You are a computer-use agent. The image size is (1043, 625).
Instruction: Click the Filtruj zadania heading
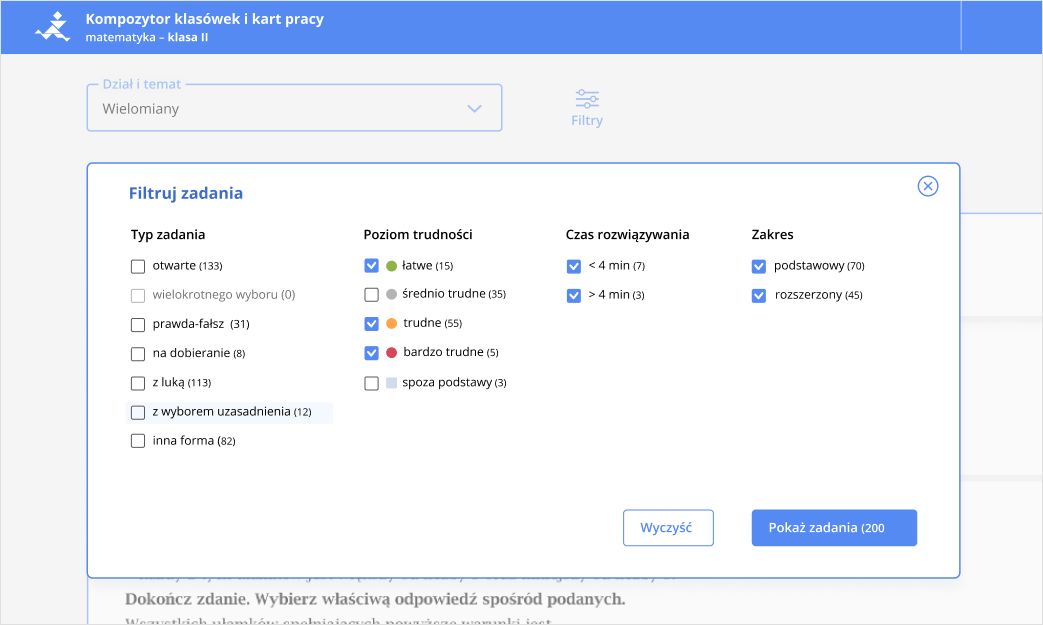pyautogui.click(x=186, y=193)
